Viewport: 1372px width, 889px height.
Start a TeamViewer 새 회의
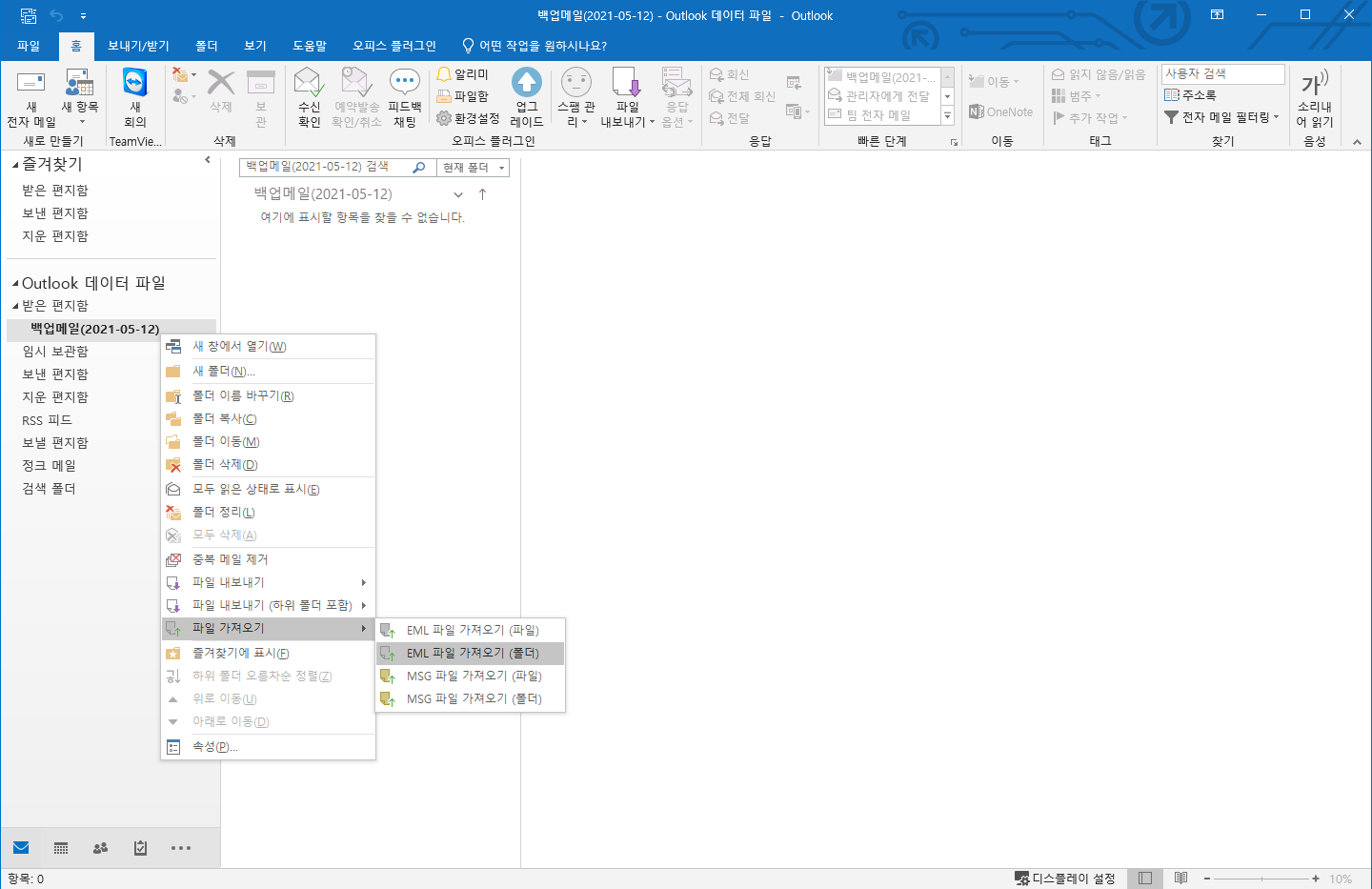point(135,97)
